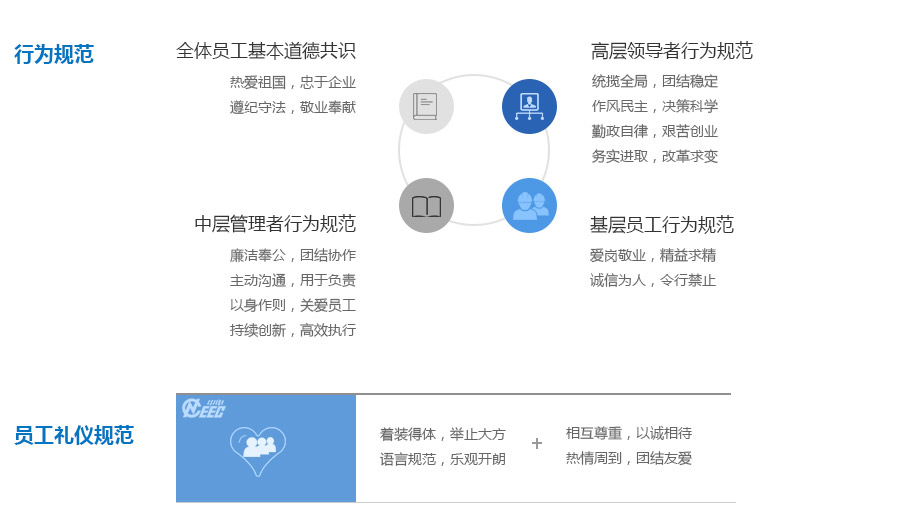Click the plus sign between etiquette texts

(537, 443)
